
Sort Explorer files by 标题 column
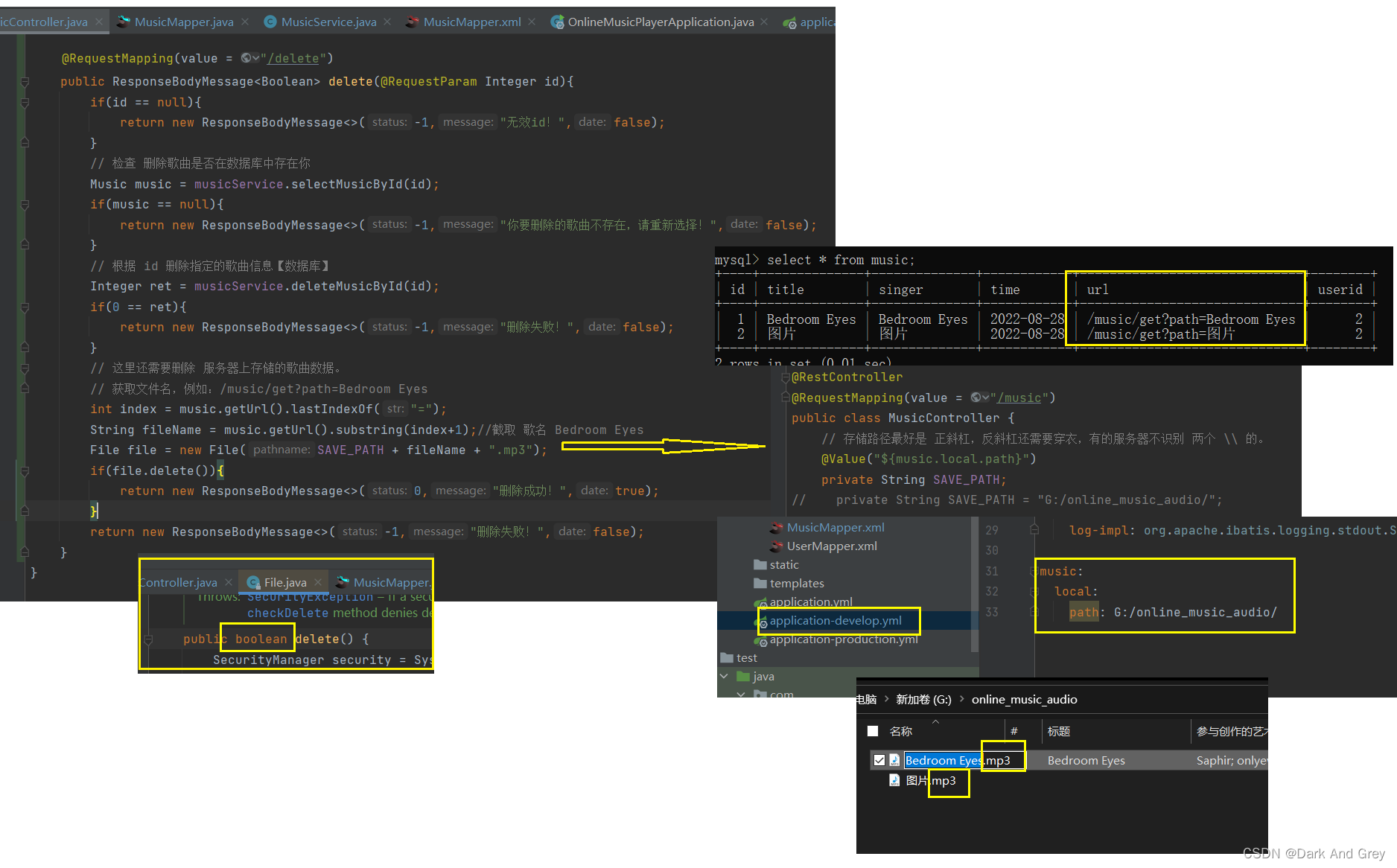pyautogui.click(x=1059, y=731)
